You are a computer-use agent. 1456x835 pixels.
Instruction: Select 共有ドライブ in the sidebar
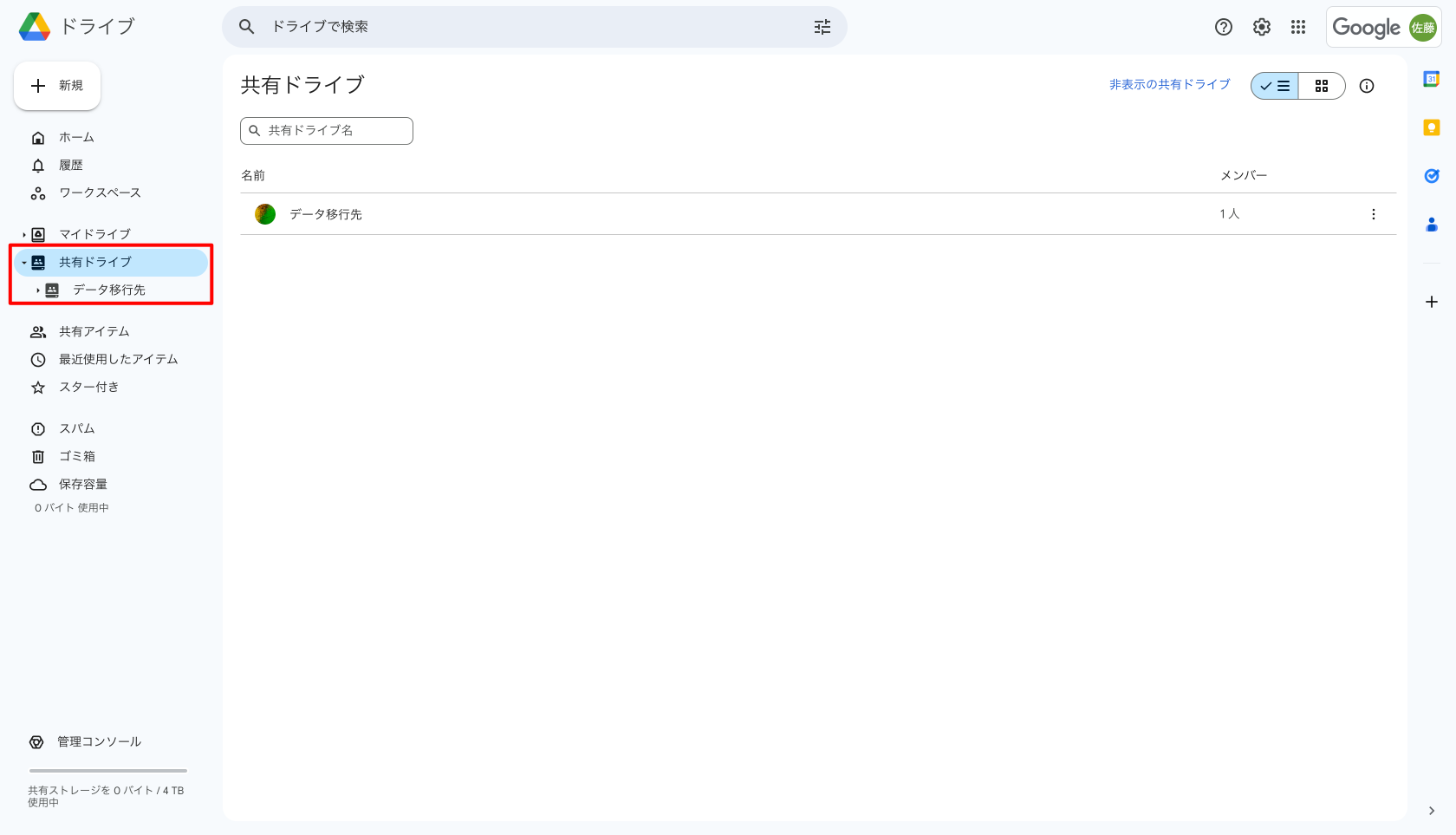(x=111, y=263)
